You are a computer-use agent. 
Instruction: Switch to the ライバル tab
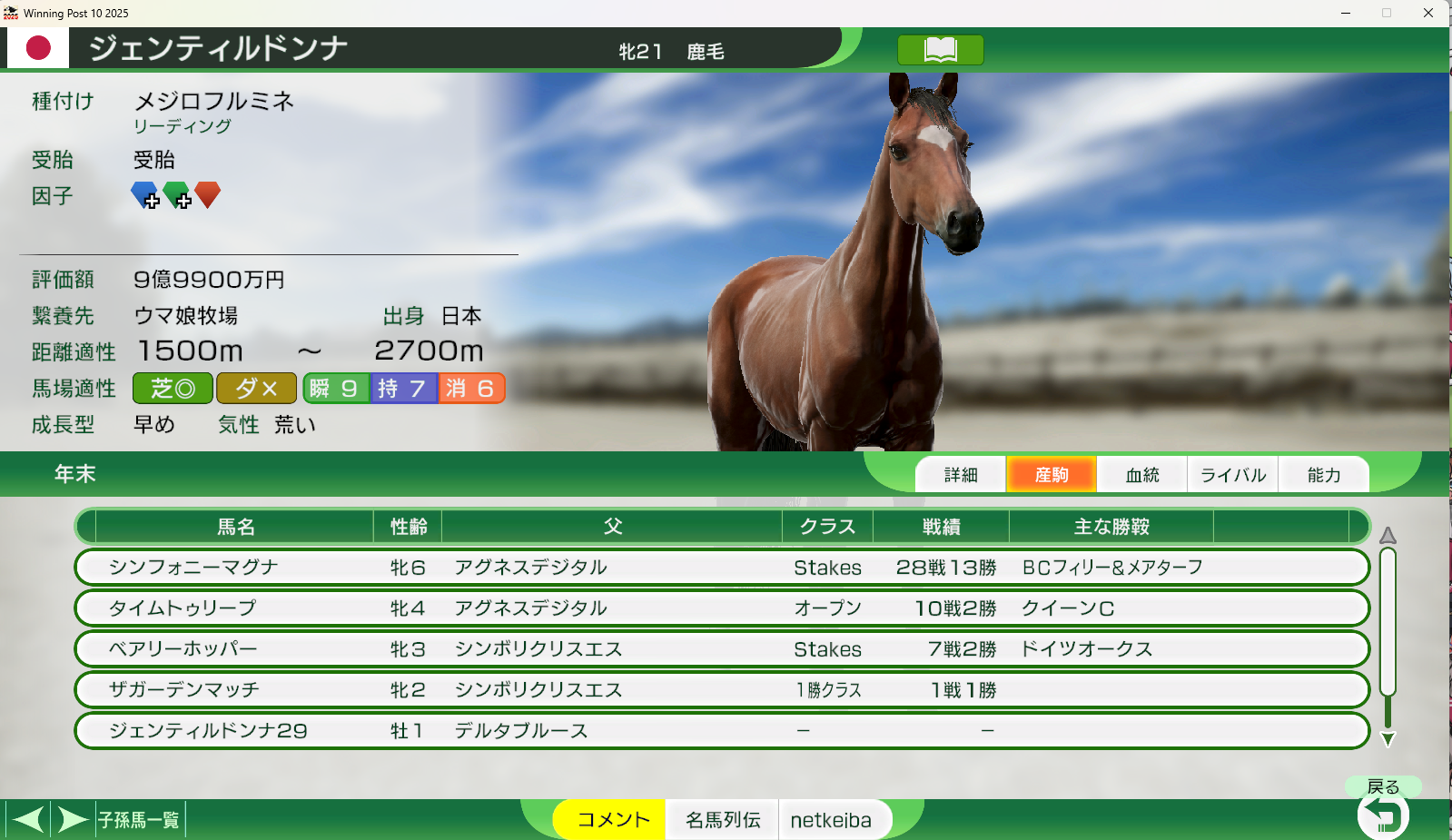coord(1233,475)
